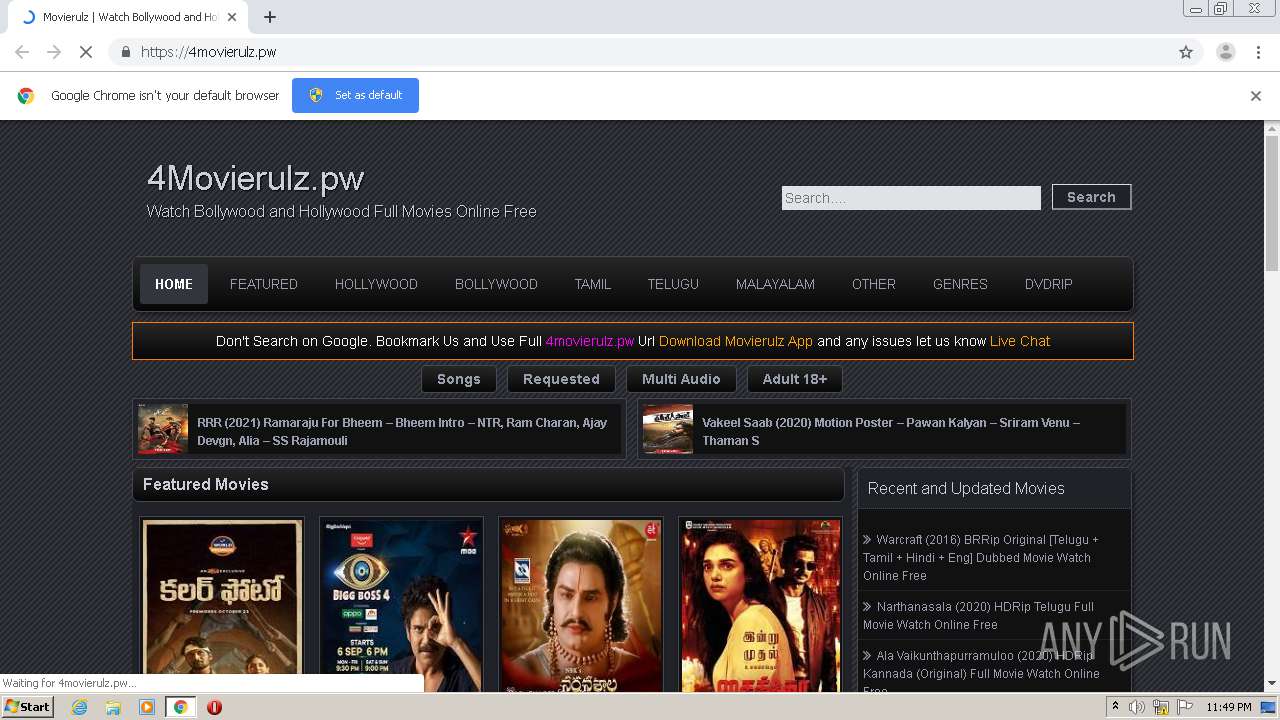
Task: Launch Internet Explorer from taskbar
Action: [79, 707]
